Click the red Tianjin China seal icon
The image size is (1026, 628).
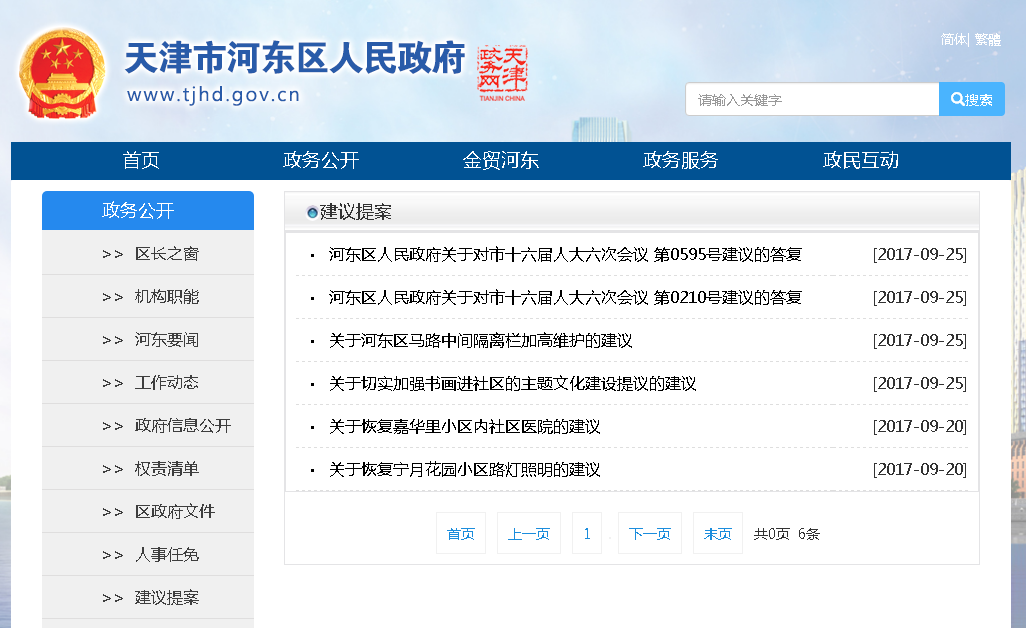502,72
